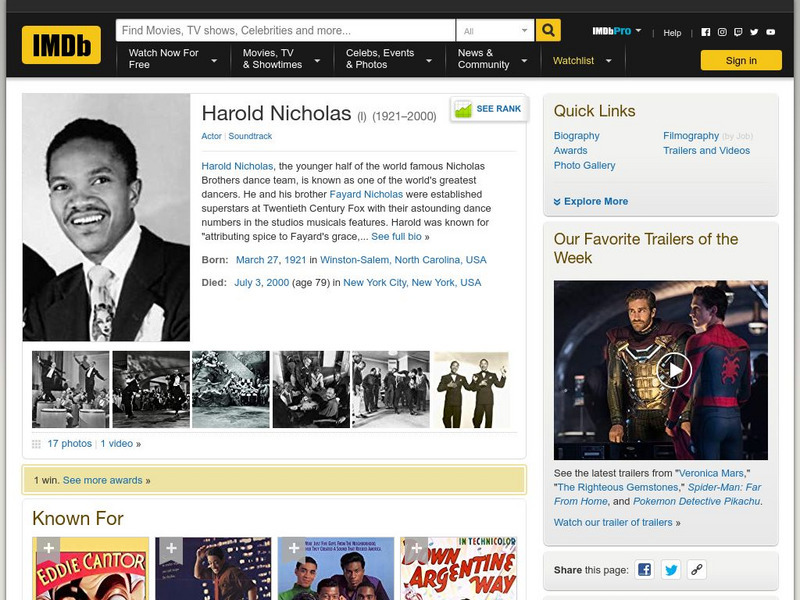Share this page on Twitter

(671, 569)
